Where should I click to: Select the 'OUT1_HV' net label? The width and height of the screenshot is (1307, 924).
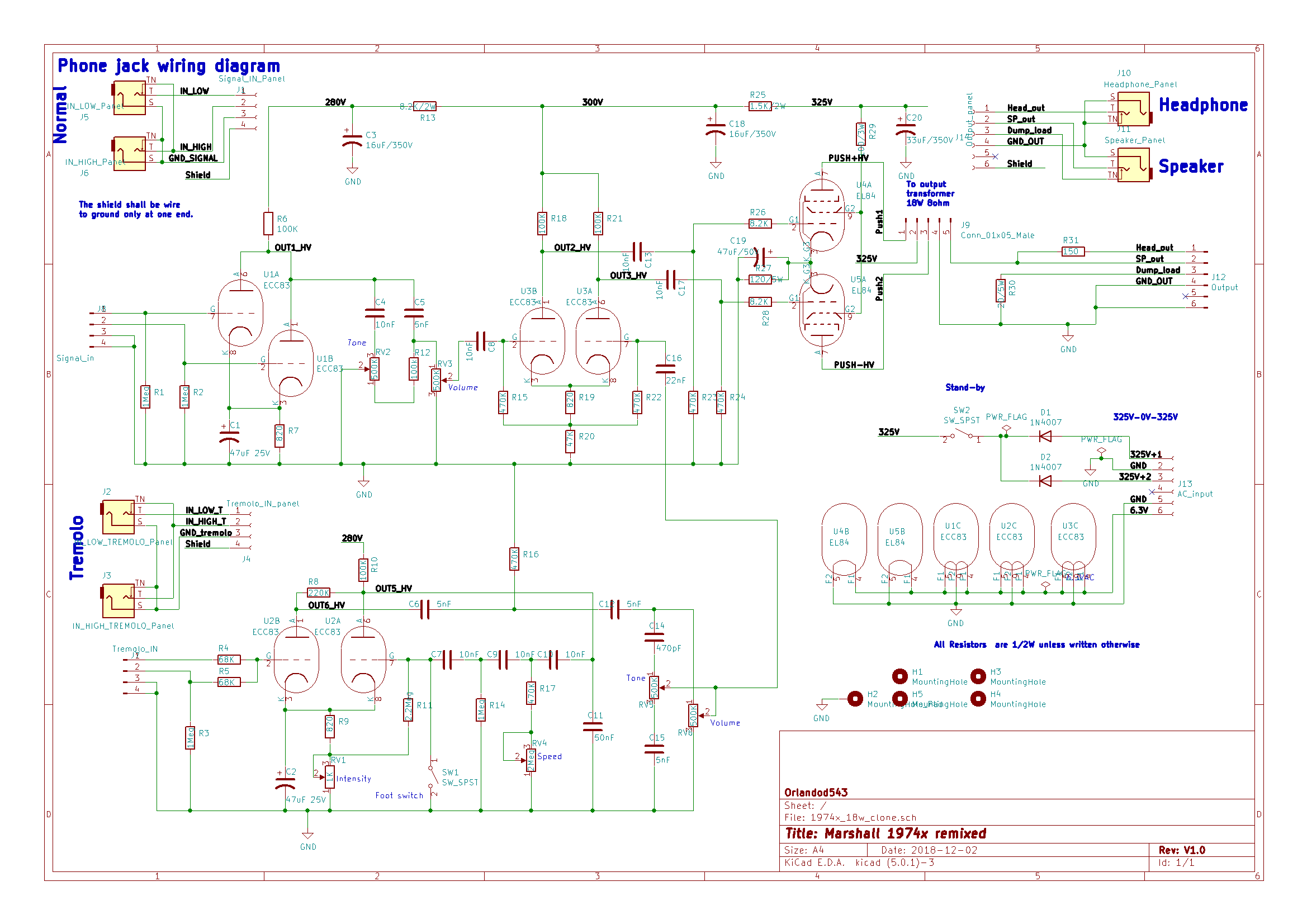click(293, 248)
